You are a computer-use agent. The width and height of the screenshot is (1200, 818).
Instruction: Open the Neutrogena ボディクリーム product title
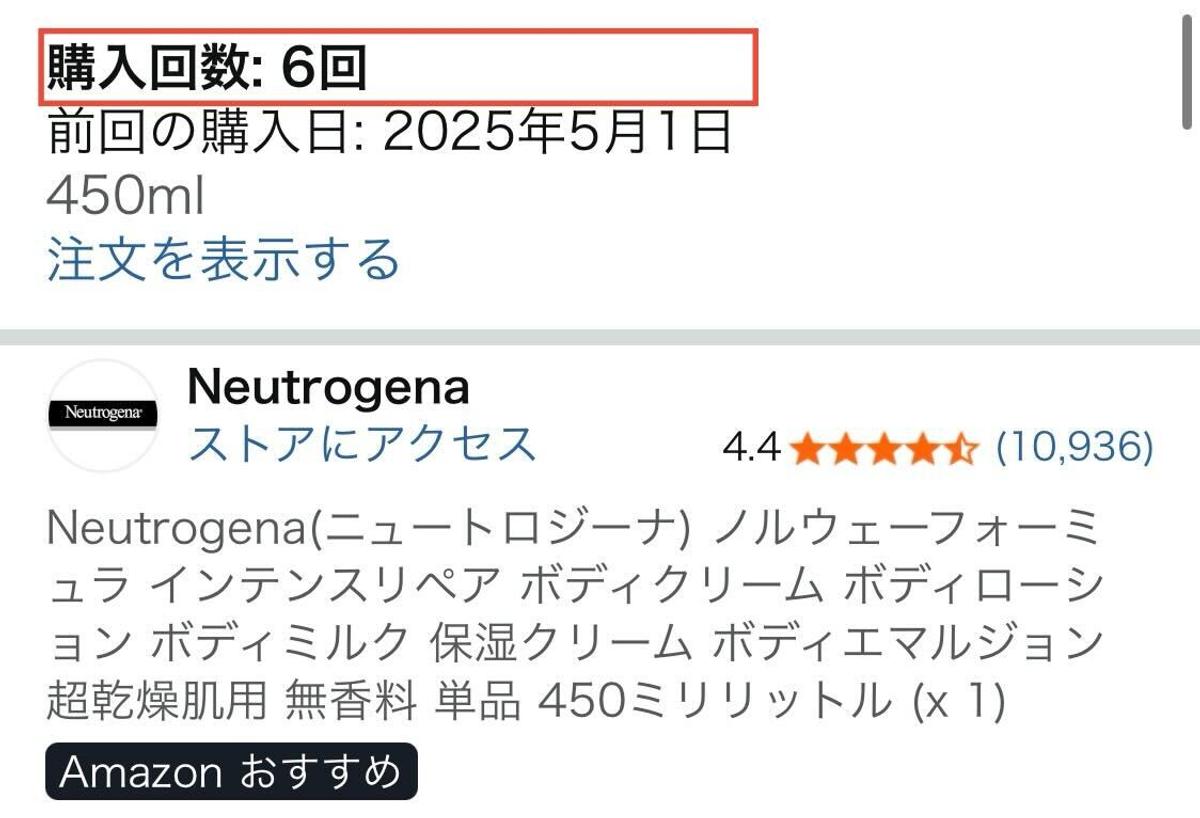tap(575, 614)
